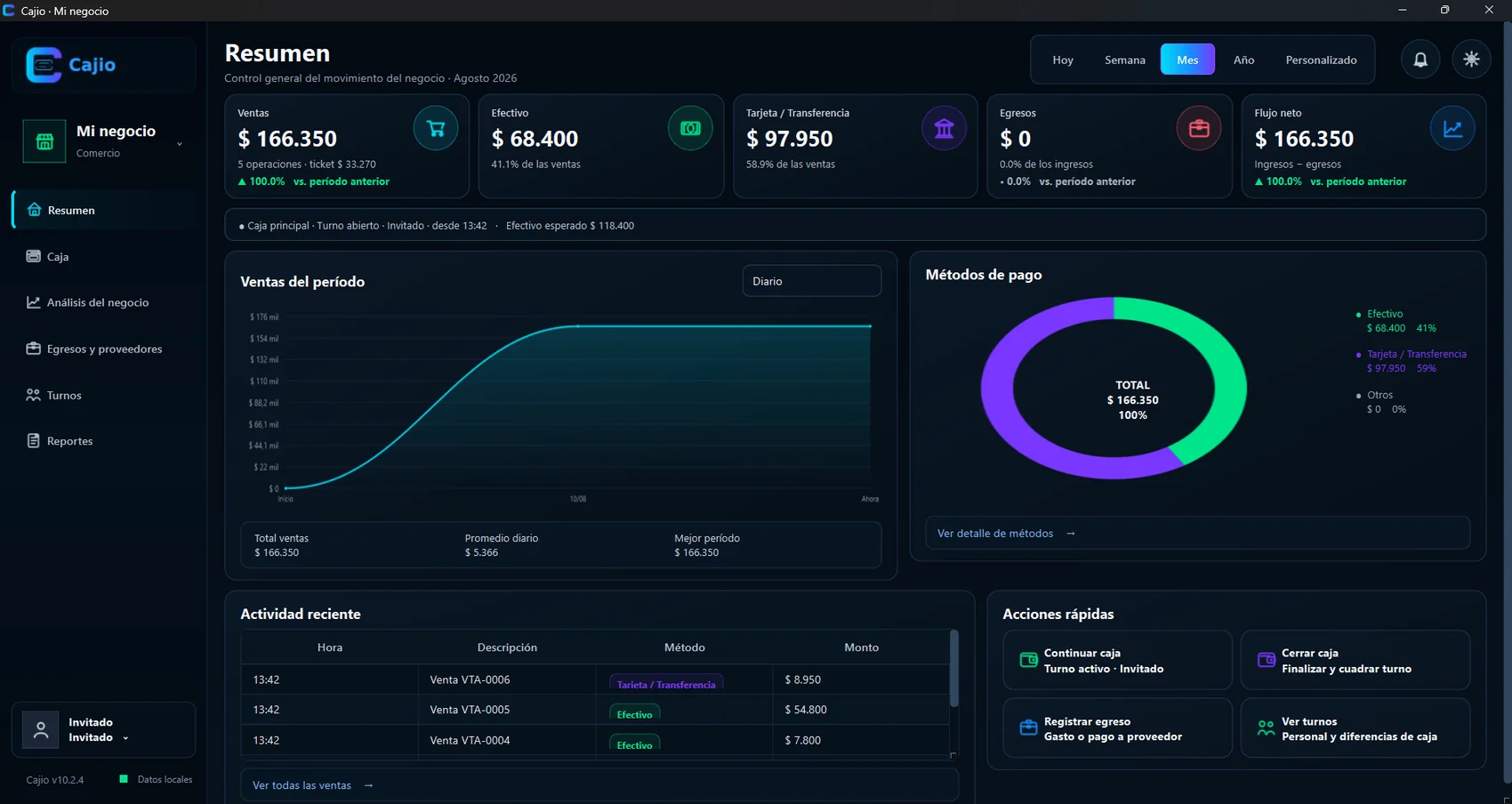This screenshot has width=1512, height=804.
Task: Click the Mi negocio store icon
Action: tap(44, 141)
